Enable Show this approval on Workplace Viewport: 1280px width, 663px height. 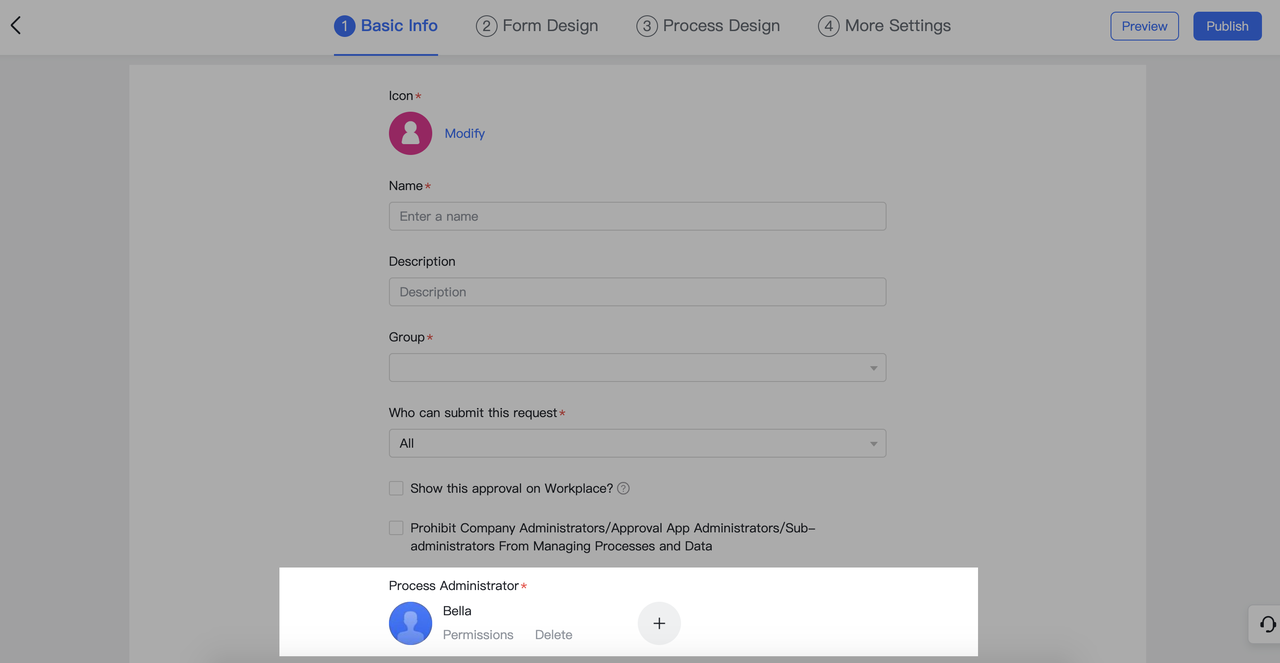click(x=396, y=489)
